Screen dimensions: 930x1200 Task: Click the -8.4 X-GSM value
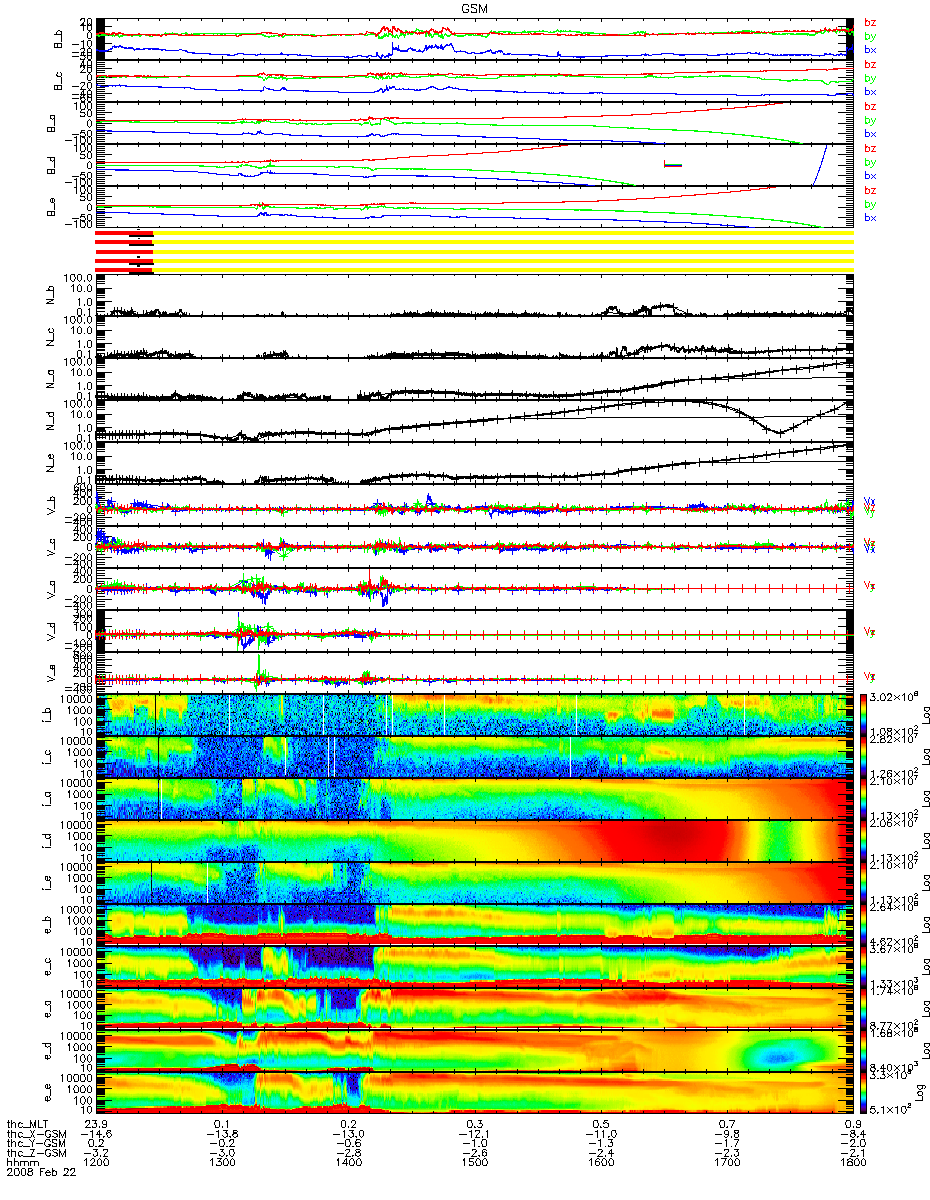coord(852,1134)
